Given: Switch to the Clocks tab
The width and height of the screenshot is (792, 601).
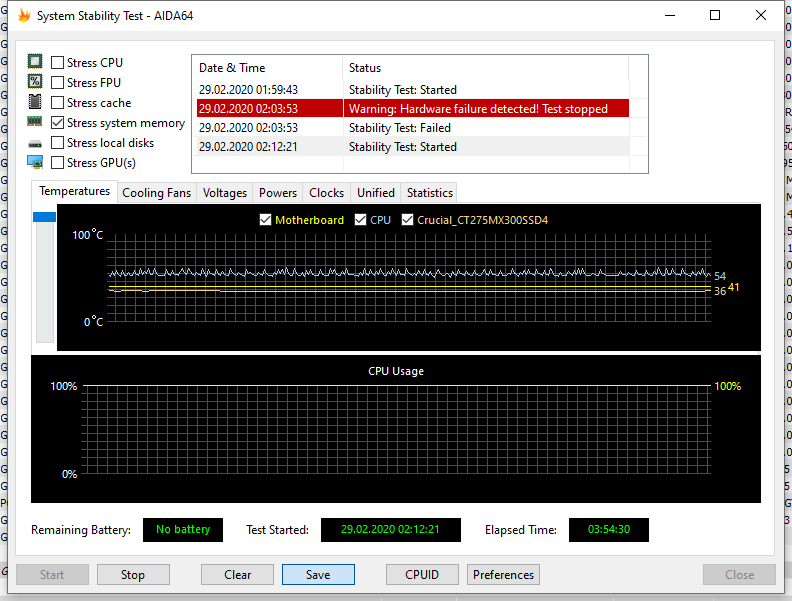Looking at the screenshot, I should coord(326,193).
